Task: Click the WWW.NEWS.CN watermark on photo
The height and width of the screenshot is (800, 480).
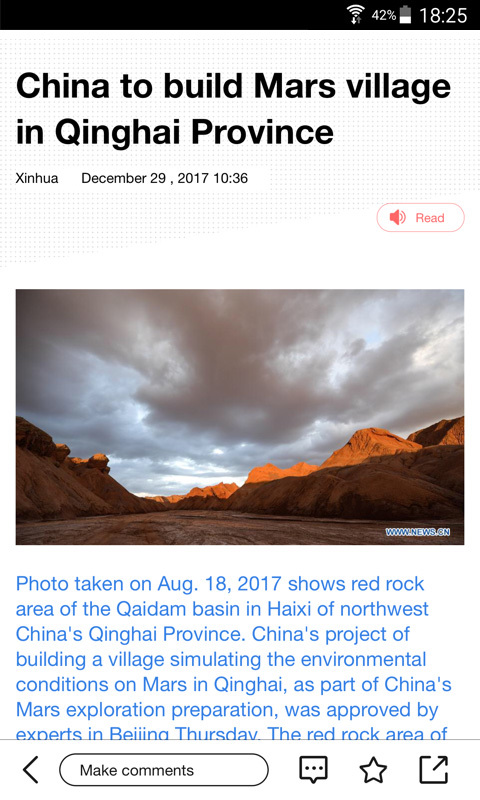Action: [x=418, y=532]
